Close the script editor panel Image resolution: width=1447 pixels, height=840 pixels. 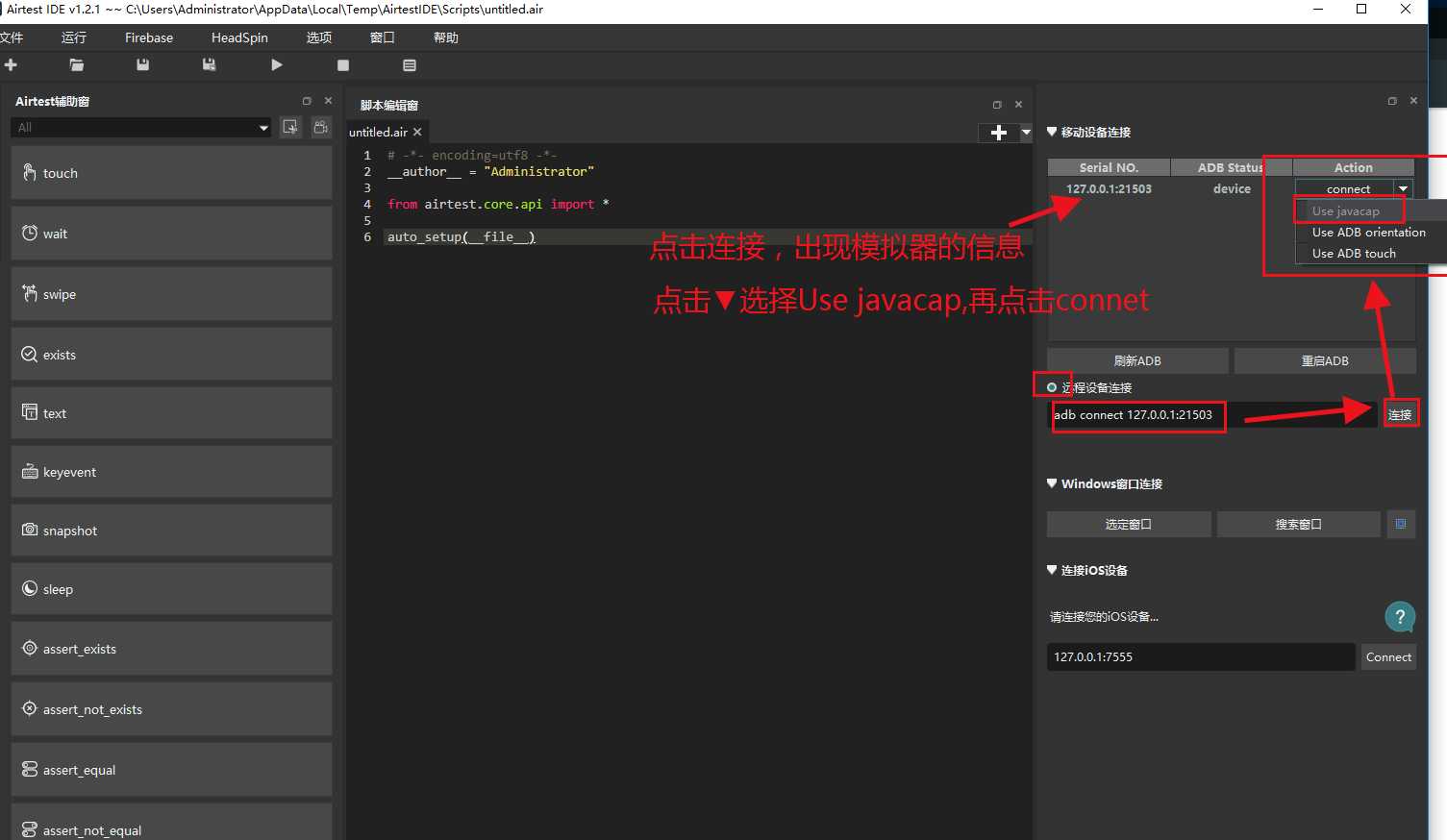(x=1018, y=105)
